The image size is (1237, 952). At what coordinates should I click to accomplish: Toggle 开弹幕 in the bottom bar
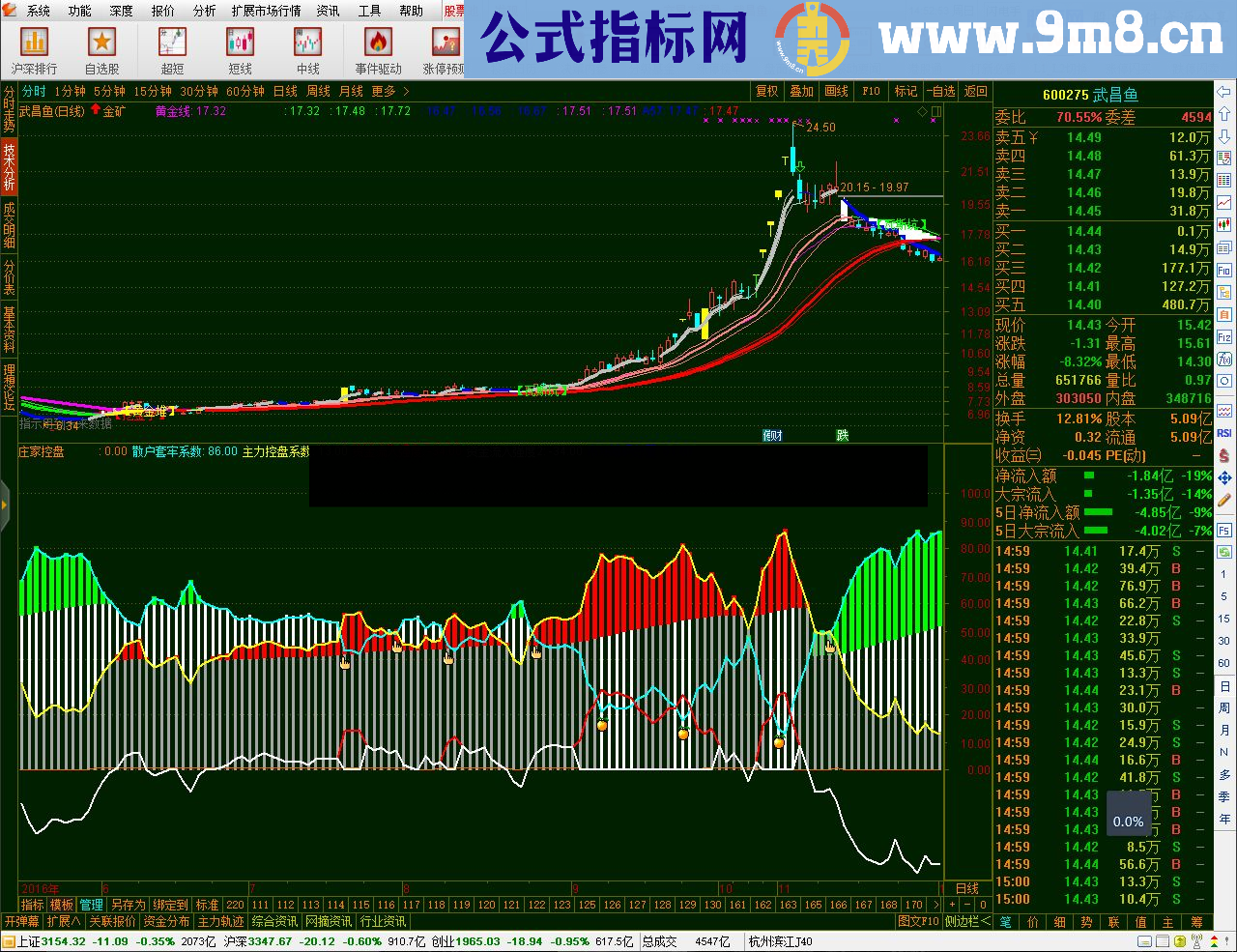pyautogui.click(x=20, y=921)
